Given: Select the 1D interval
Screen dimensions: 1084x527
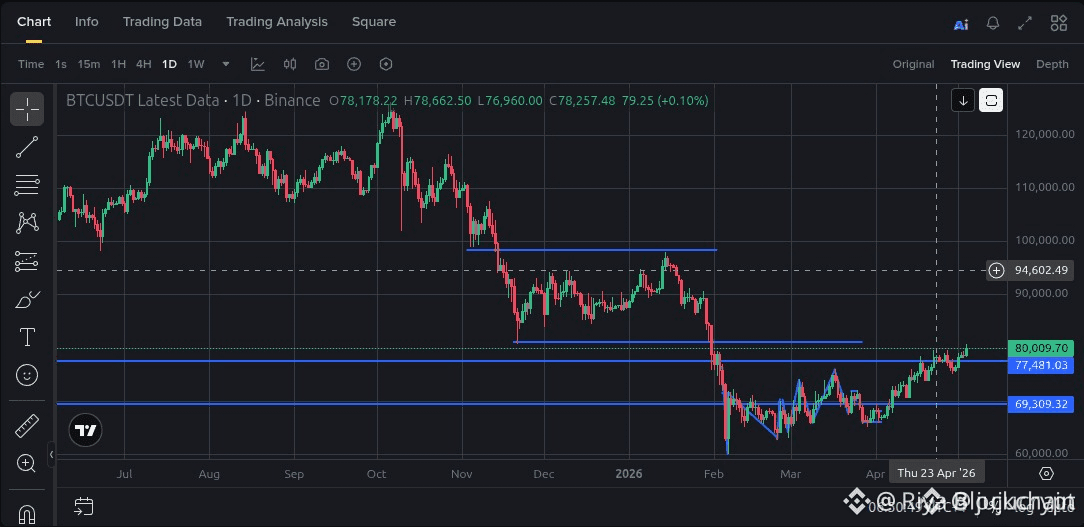Looking at the screenshot, I should [169, 64].
